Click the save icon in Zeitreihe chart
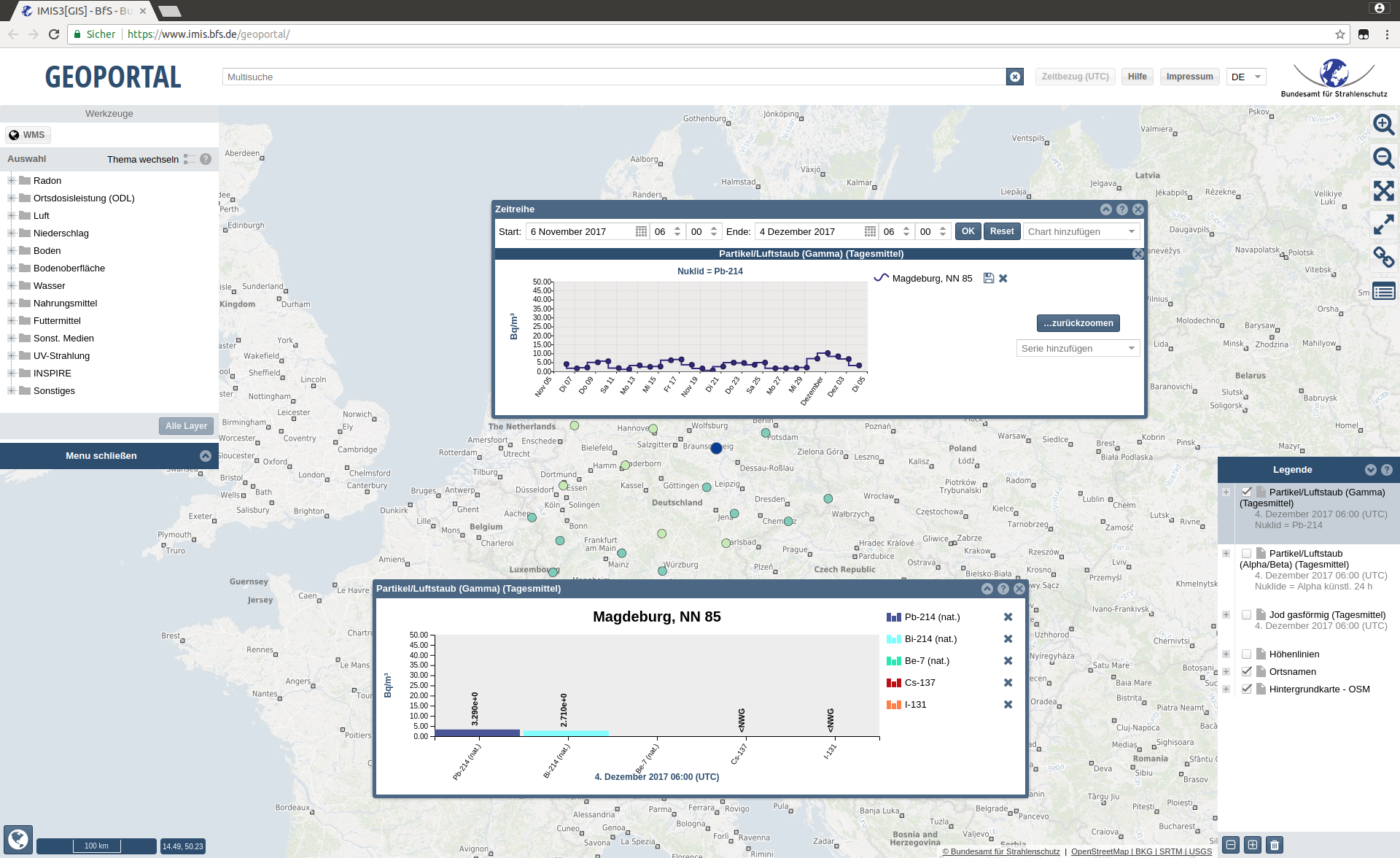The width and height of the screenshot is (1400, 858). pos(989,278)
